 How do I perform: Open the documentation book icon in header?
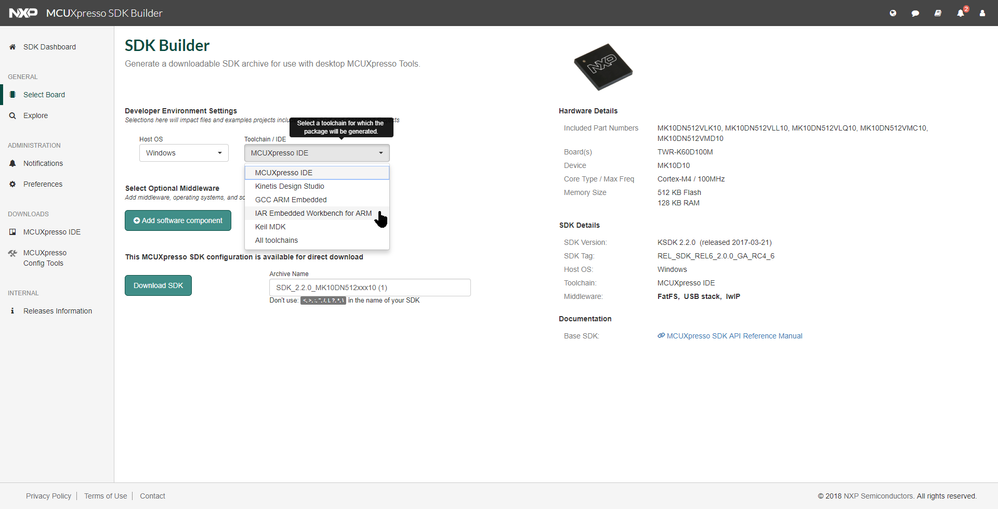[938, 13]
